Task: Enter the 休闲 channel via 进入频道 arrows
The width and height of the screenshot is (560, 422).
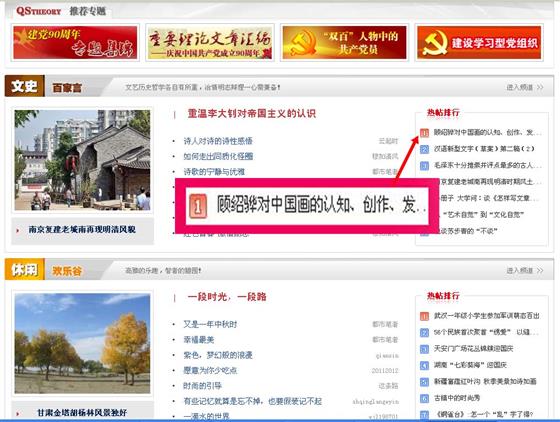Action: (x=525, y=270)
